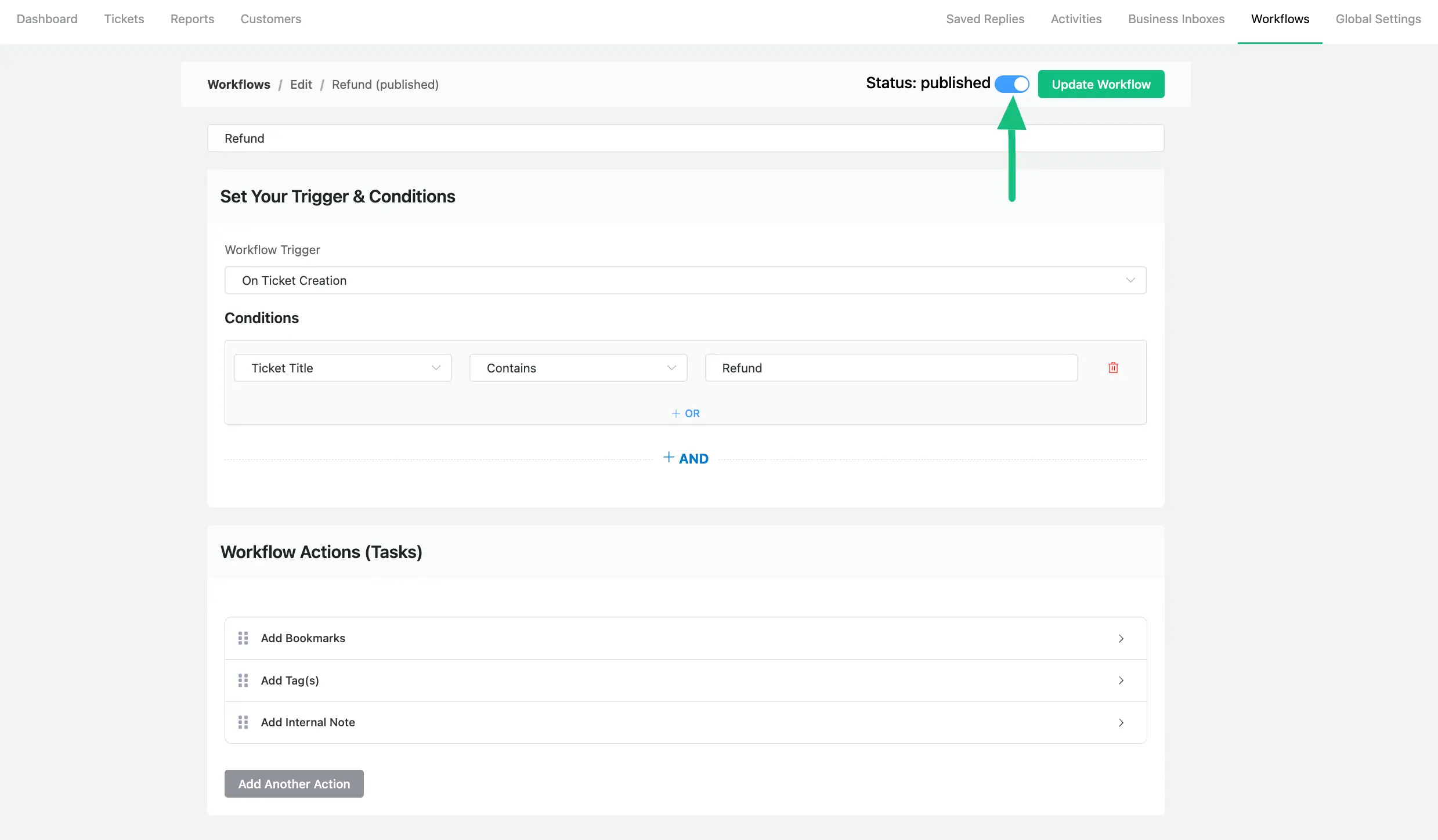Add an OR condition
The image size is (1438, 840).
(685, 414)
